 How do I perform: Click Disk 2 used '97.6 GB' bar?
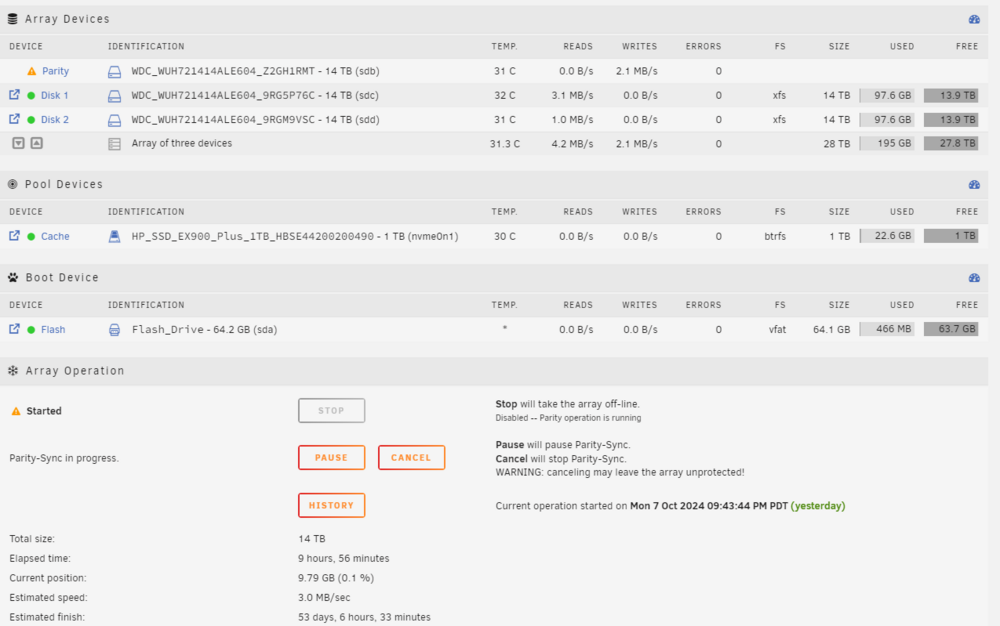[x=886, y=120]
